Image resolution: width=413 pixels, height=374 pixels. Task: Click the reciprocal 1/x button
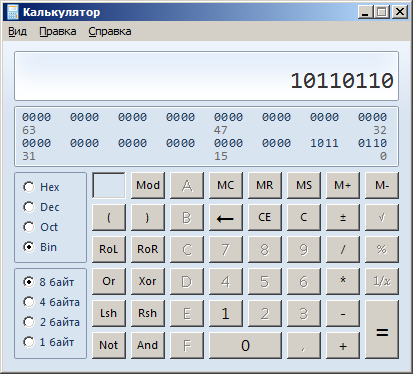point(382,282)
